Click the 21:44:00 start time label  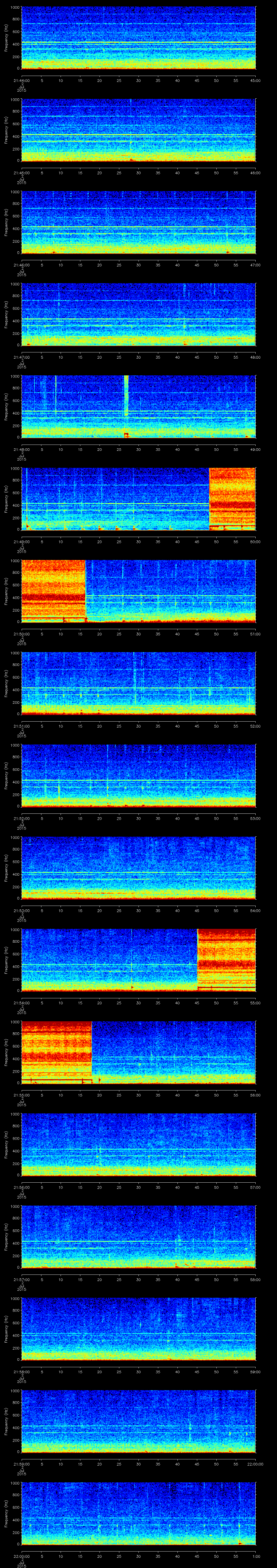21,80
